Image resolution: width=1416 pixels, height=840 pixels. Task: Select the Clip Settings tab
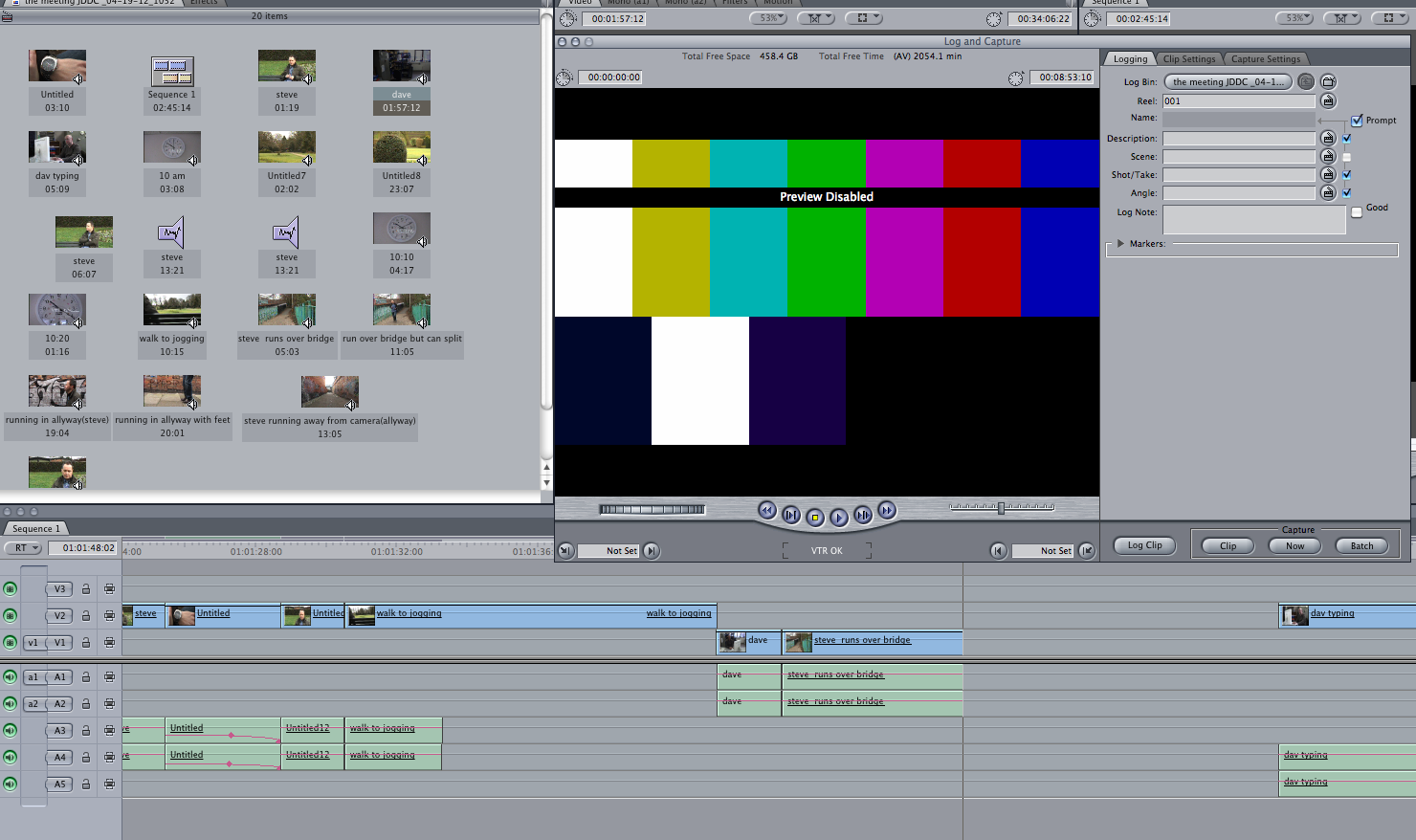point(1189,58)
